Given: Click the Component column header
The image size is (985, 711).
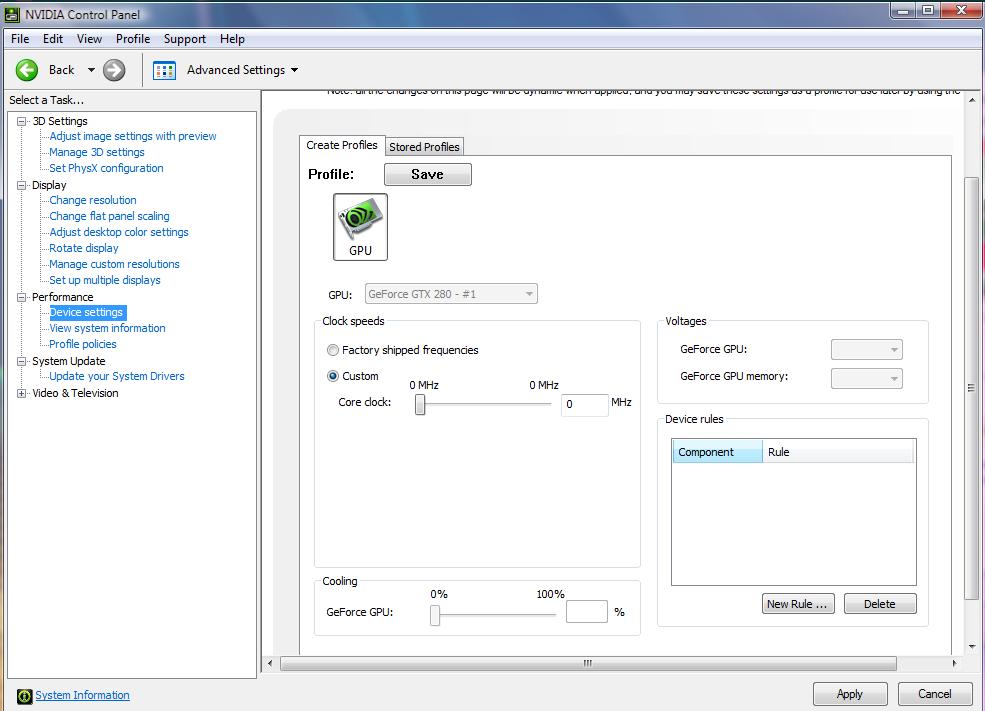Looking at the screenshot, I should (717, 452).
